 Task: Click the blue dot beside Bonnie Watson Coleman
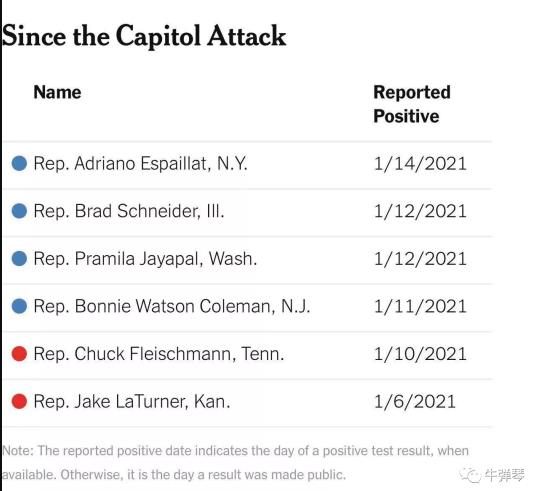tap(19, 306)
